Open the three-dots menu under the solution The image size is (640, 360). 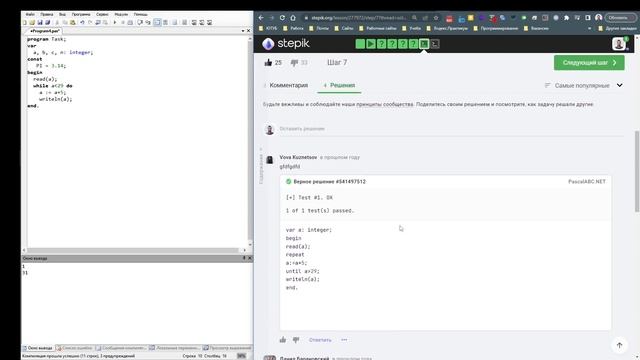pyautogui.click(x=344, y=340)
